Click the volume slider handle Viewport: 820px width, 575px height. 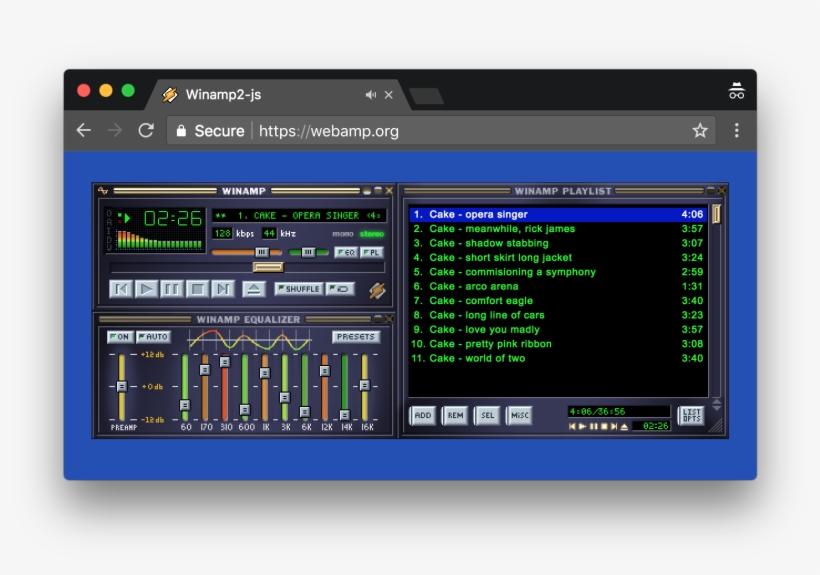coord(262,252)
